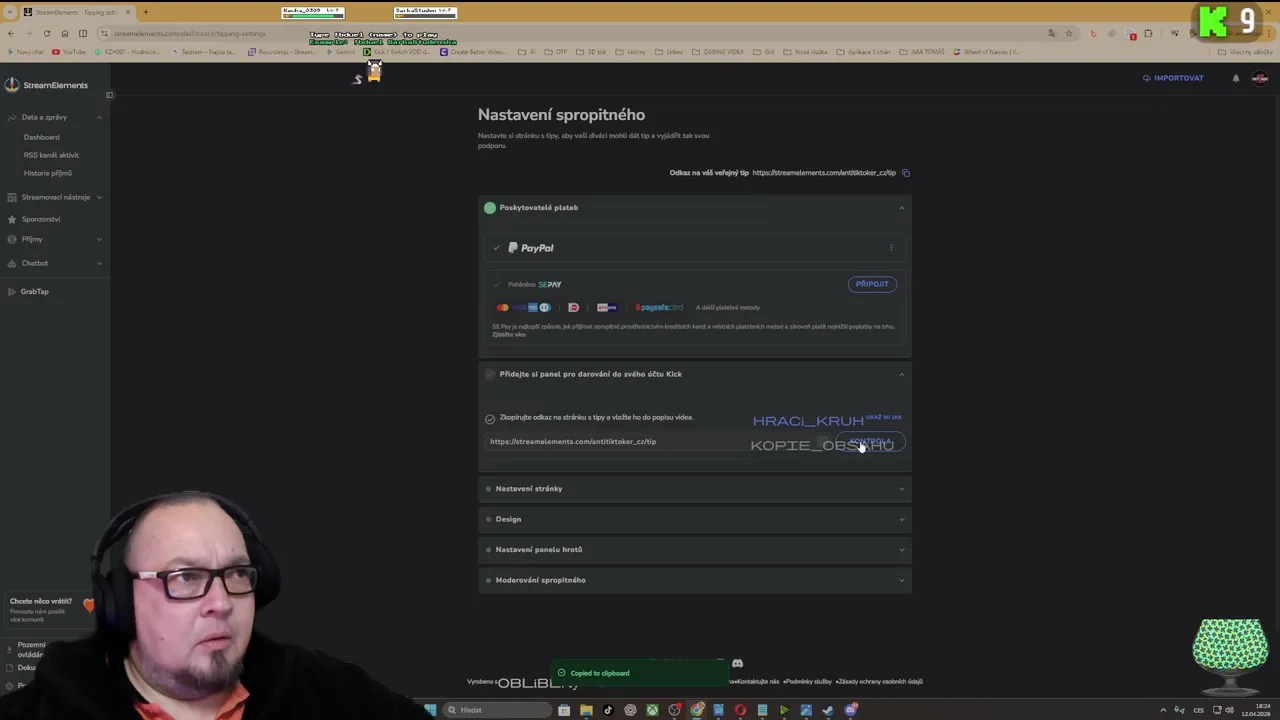Viewport: 1280px width, 720px height.
Task: Open Opera browser from the taskbar
Action: pyautogui.click(x=740, y=710)
